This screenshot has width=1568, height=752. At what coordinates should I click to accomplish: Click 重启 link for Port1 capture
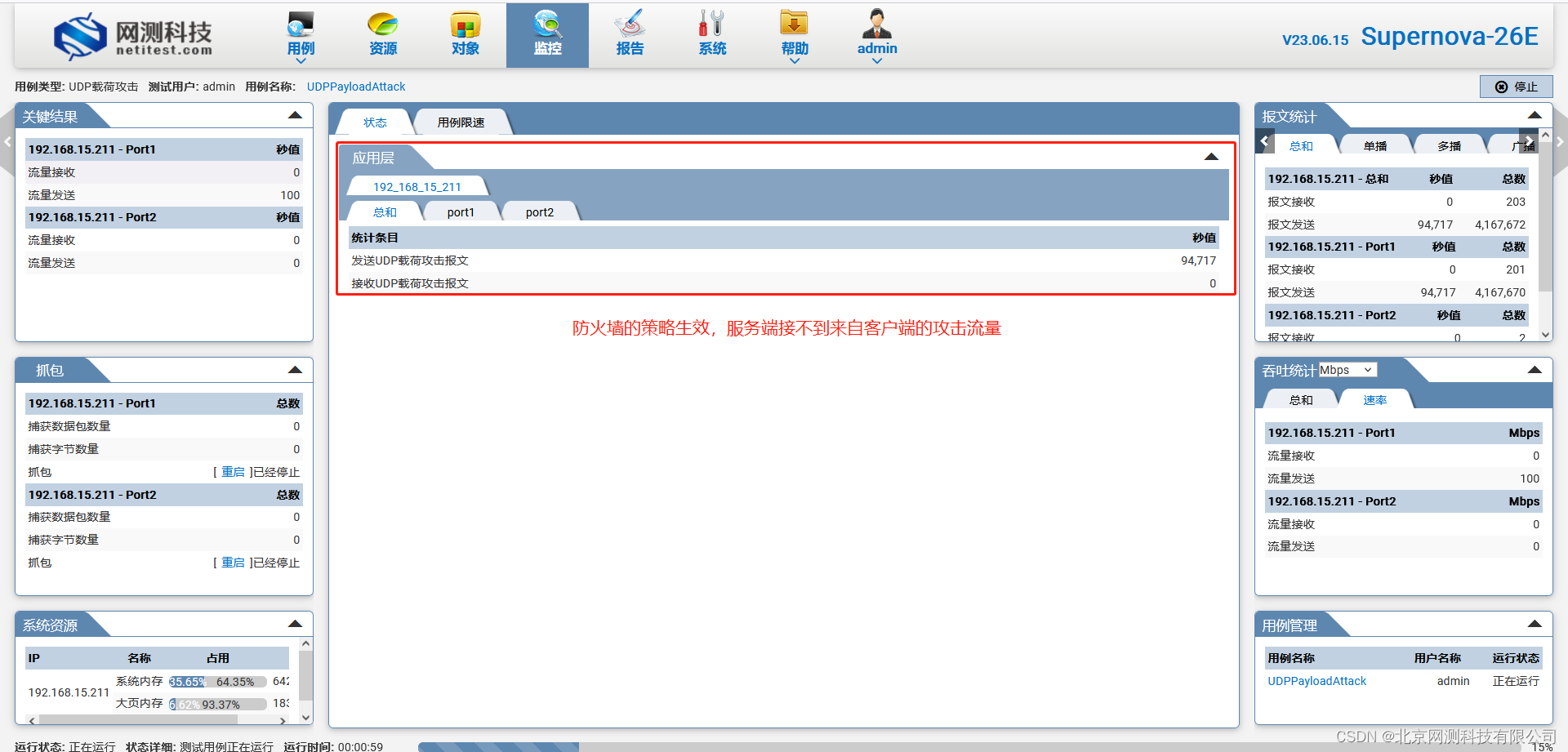click(x=233, y=472)
